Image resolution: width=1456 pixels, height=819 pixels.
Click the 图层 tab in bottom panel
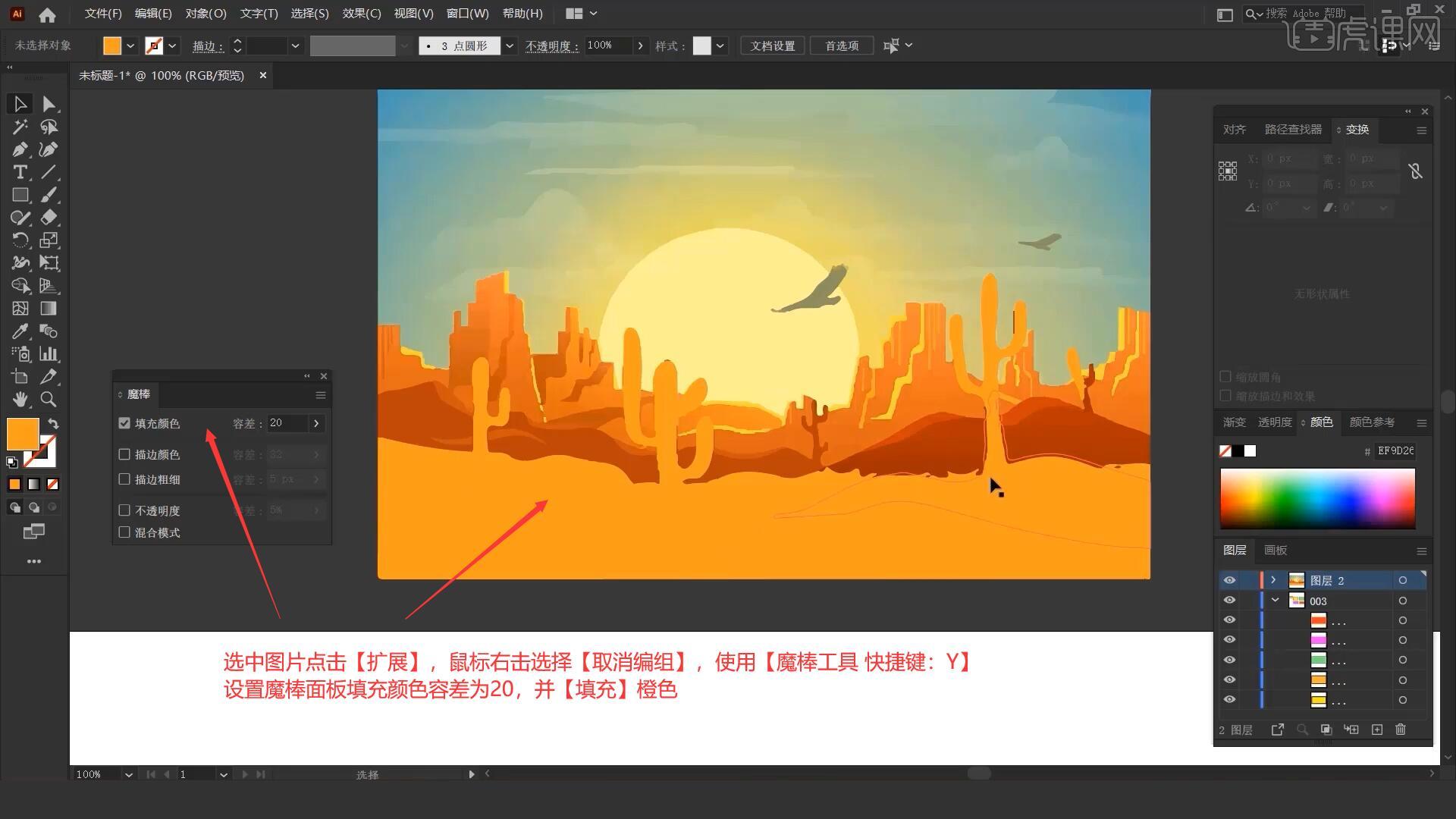pos(1234,550)
